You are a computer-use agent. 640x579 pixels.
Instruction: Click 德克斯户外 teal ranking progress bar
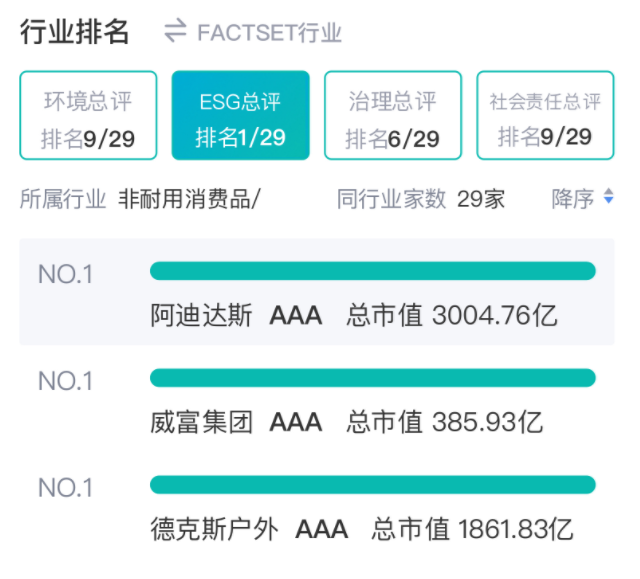(372, 485)
